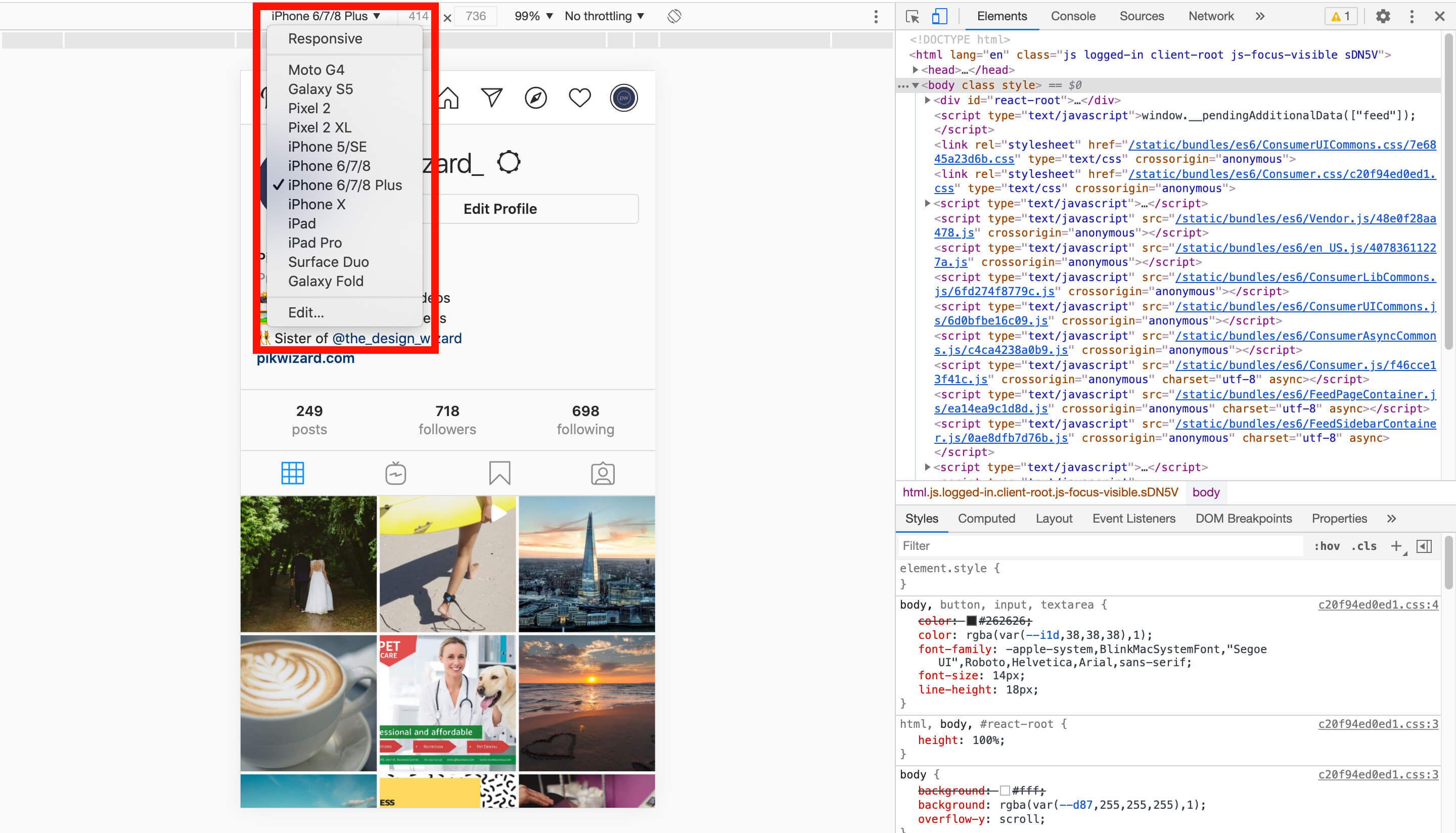Screen dimensions: 1456x833
Task: Click the rotate device orientation icon
Action: click(674, 16)
